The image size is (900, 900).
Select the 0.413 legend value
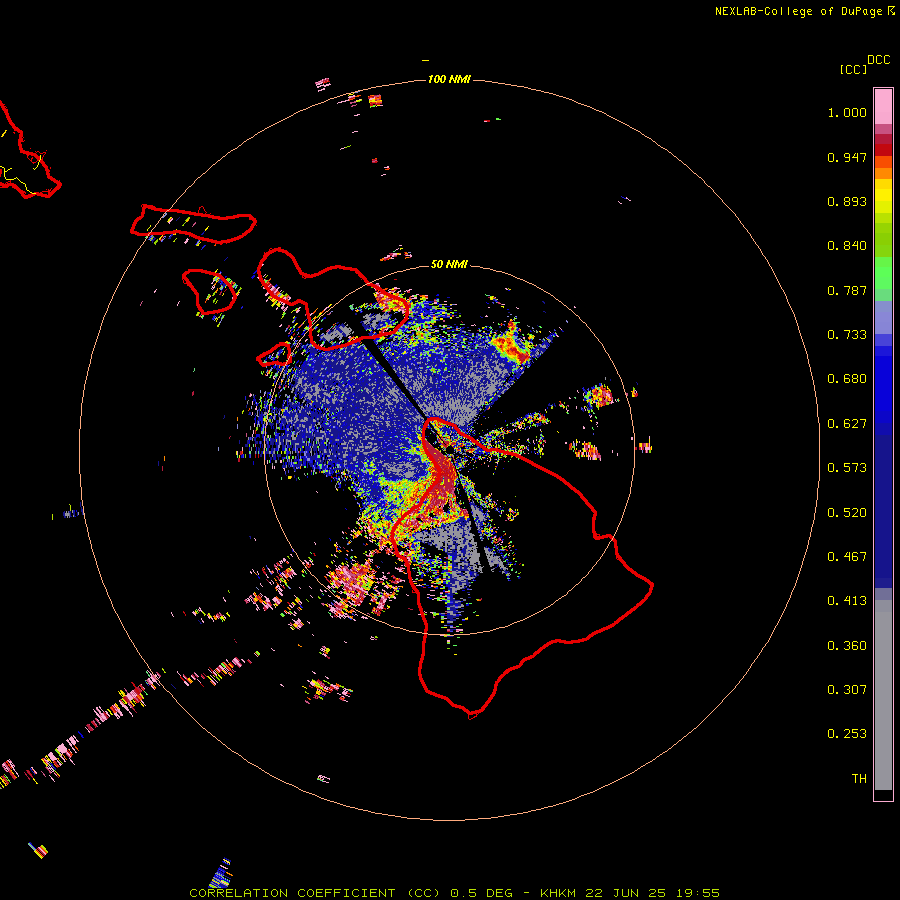[x=847, y=601]
